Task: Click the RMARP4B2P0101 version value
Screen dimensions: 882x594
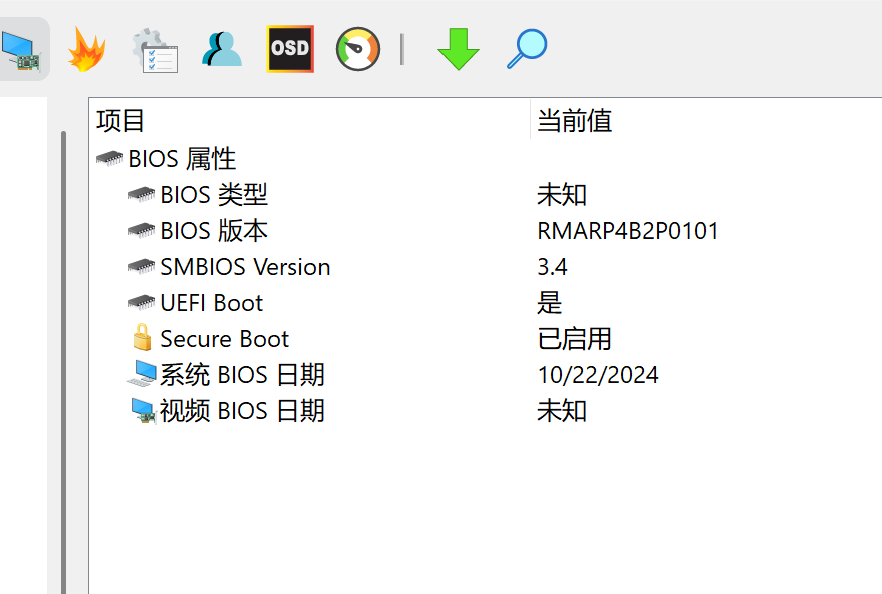Action: tap(628, 231)
